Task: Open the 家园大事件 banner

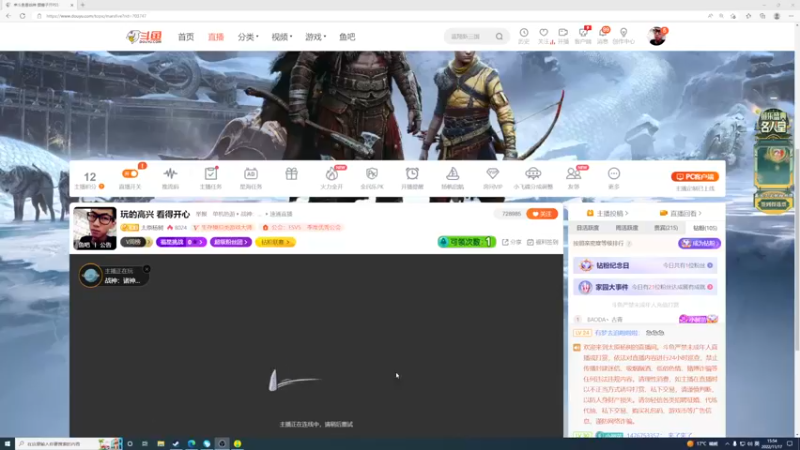Action: tap(645, 287)
